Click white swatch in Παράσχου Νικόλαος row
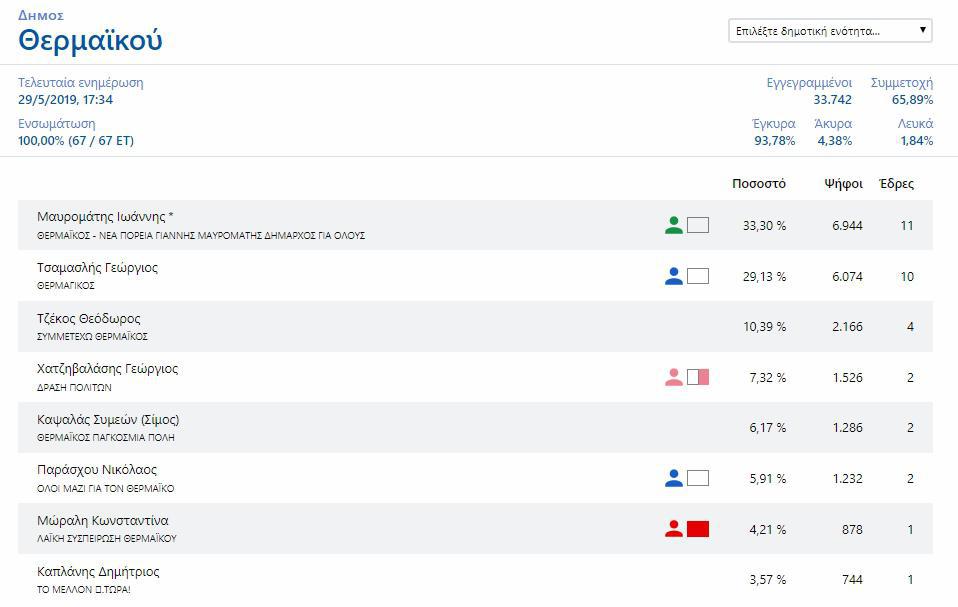 click(698, 478)
